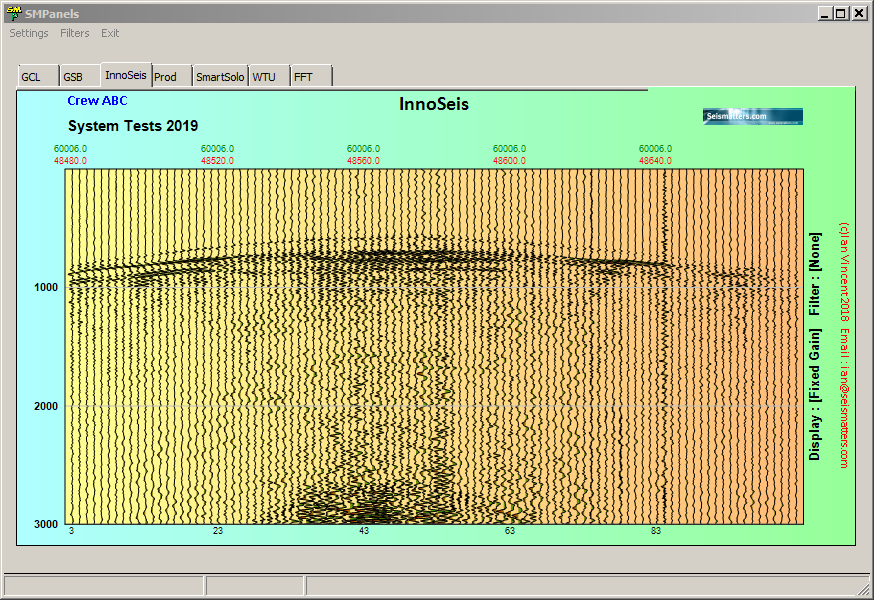Click trace number 83 on bottom axis

tap(656, 531)
